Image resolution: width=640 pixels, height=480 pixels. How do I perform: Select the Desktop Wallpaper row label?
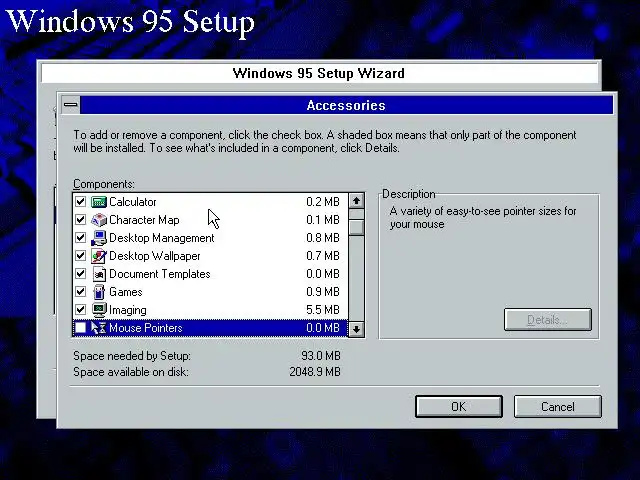point(155,256)
